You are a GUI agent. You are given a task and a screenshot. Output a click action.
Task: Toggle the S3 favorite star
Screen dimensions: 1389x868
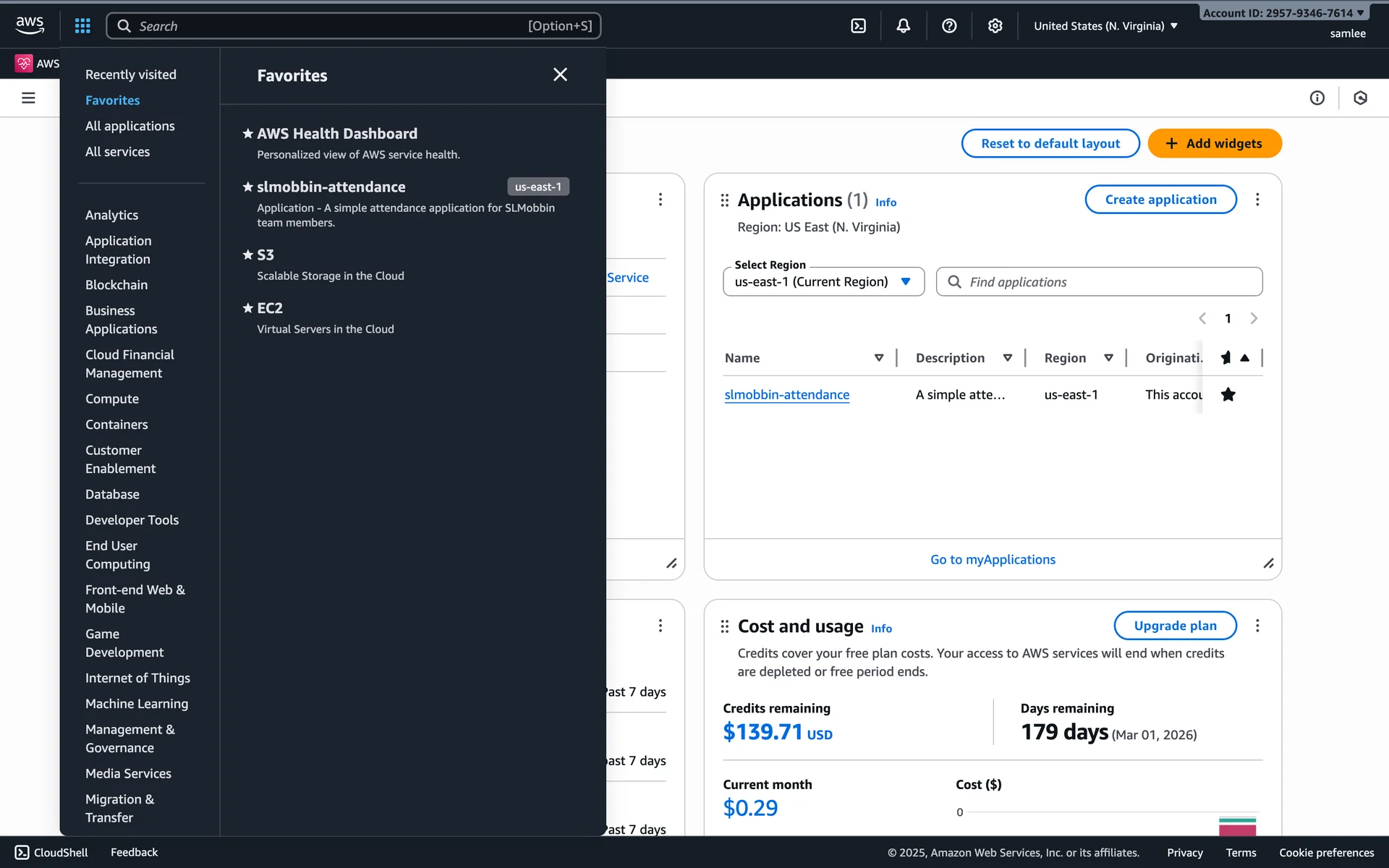pos(248,255)
